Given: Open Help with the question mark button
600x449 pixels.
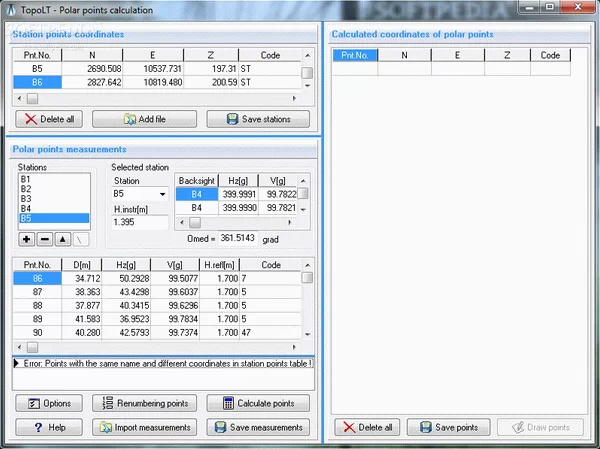Looking at the screenshot, I should pyautogui.click(x=48, y=427).
